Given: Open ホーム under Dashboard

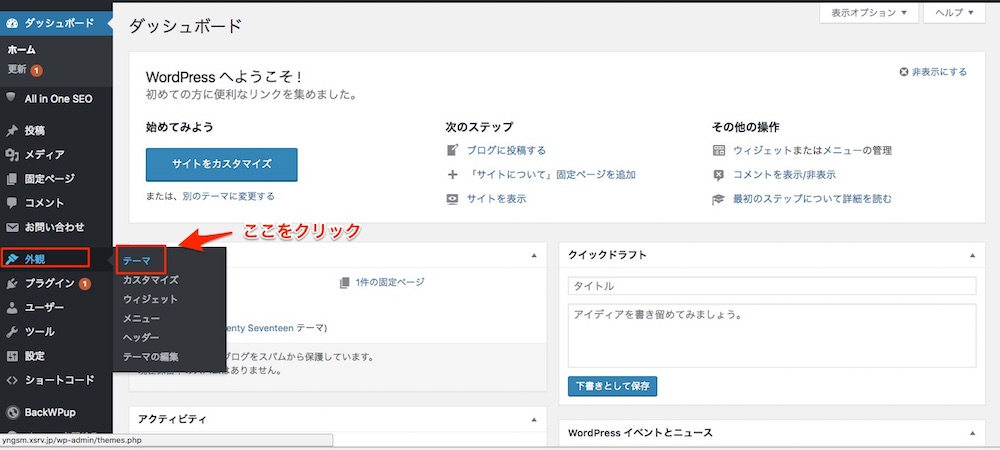Looking at the screenshot, I should coord(22,50).
